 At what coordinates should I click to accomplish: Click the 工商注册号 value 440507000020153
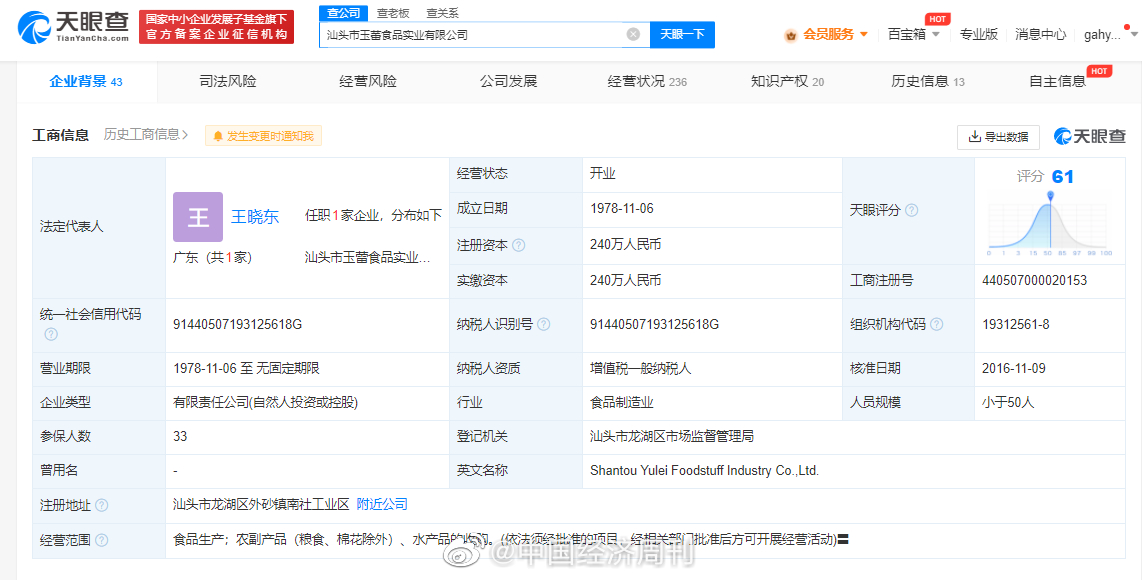[x=1034, y=281]
